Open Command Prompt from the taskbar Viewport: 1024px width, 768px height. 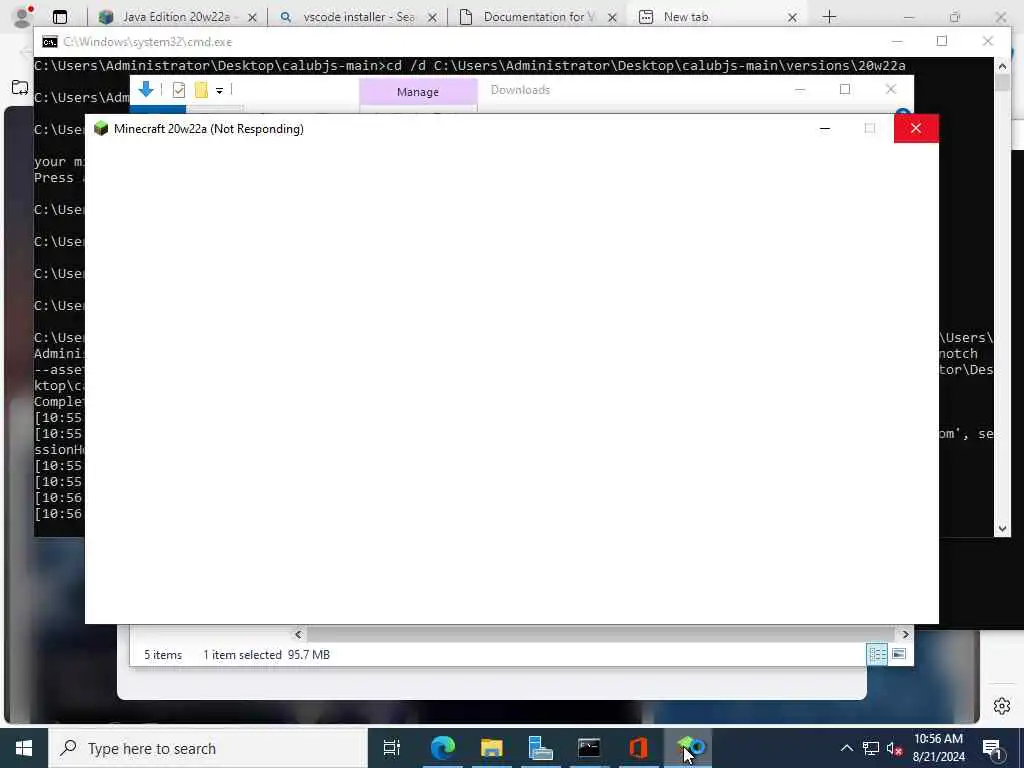(x=589, y=748)
